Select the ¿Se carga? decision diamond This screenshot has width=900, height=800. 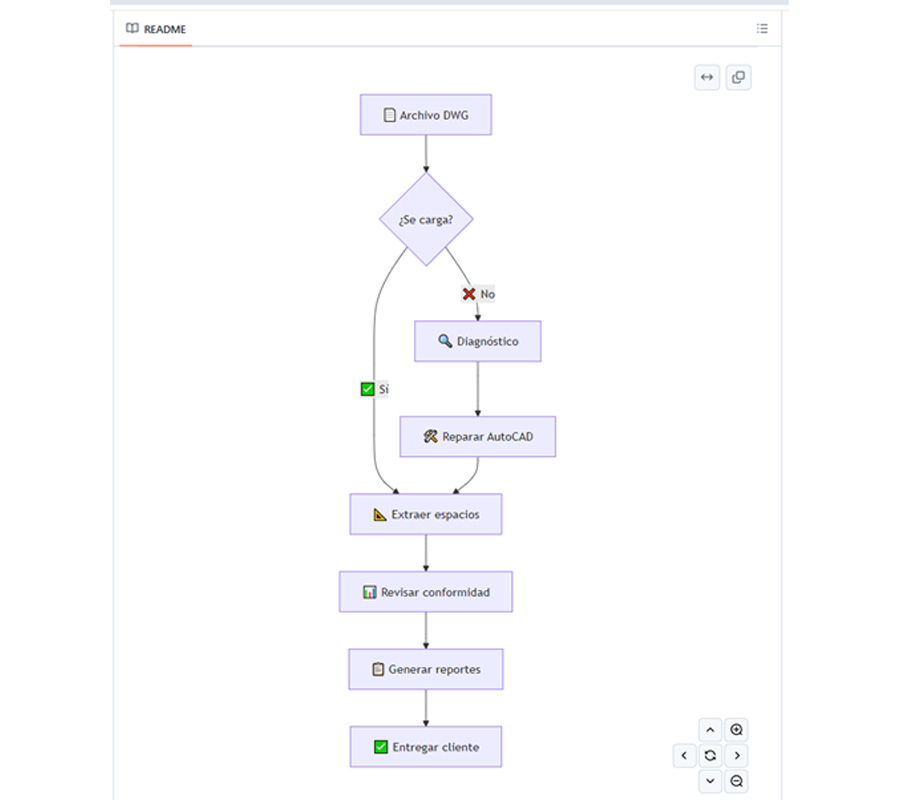(426, 219)
